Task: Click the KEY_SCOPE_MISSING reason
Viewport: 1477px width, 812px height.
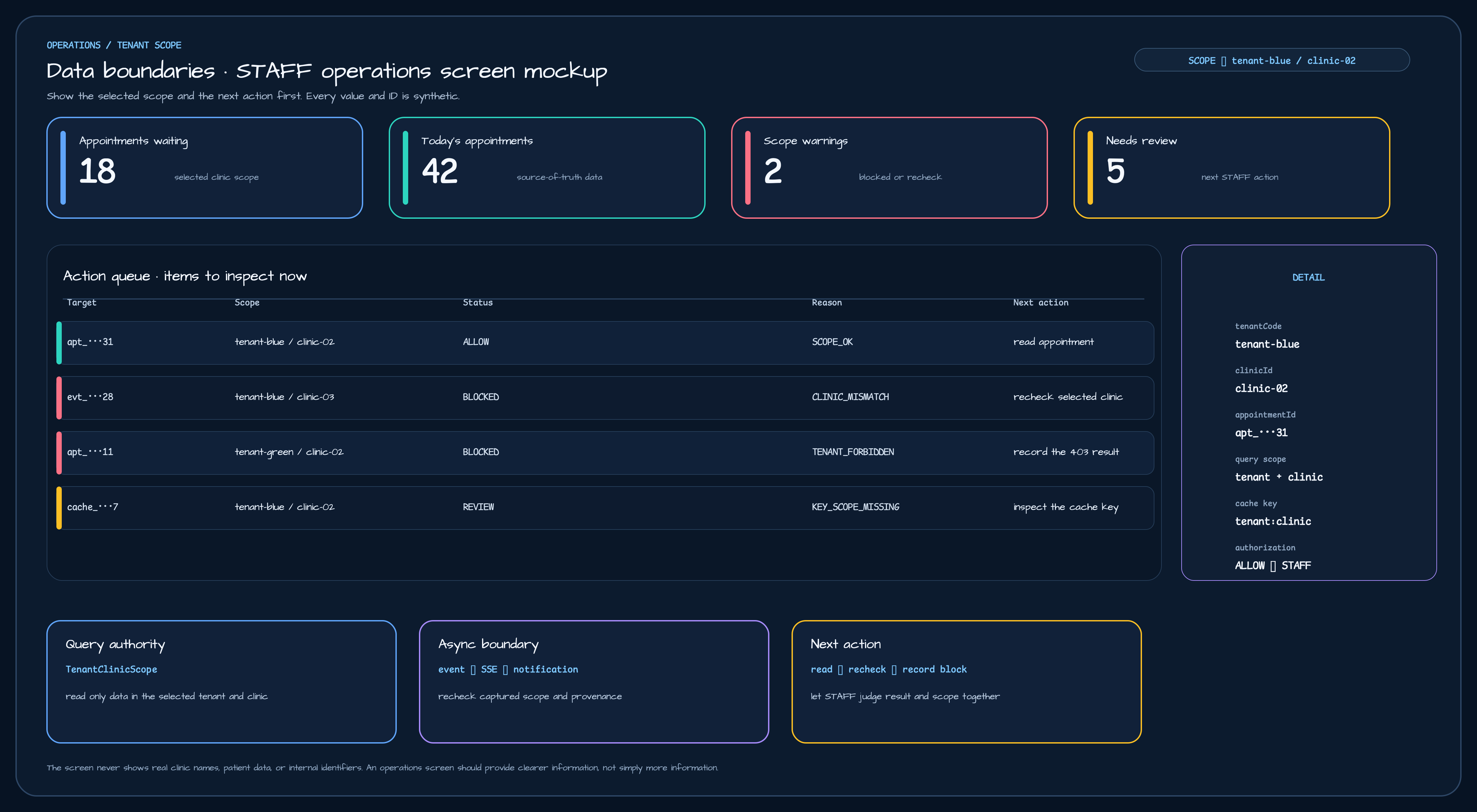Action: click(855, 507)
